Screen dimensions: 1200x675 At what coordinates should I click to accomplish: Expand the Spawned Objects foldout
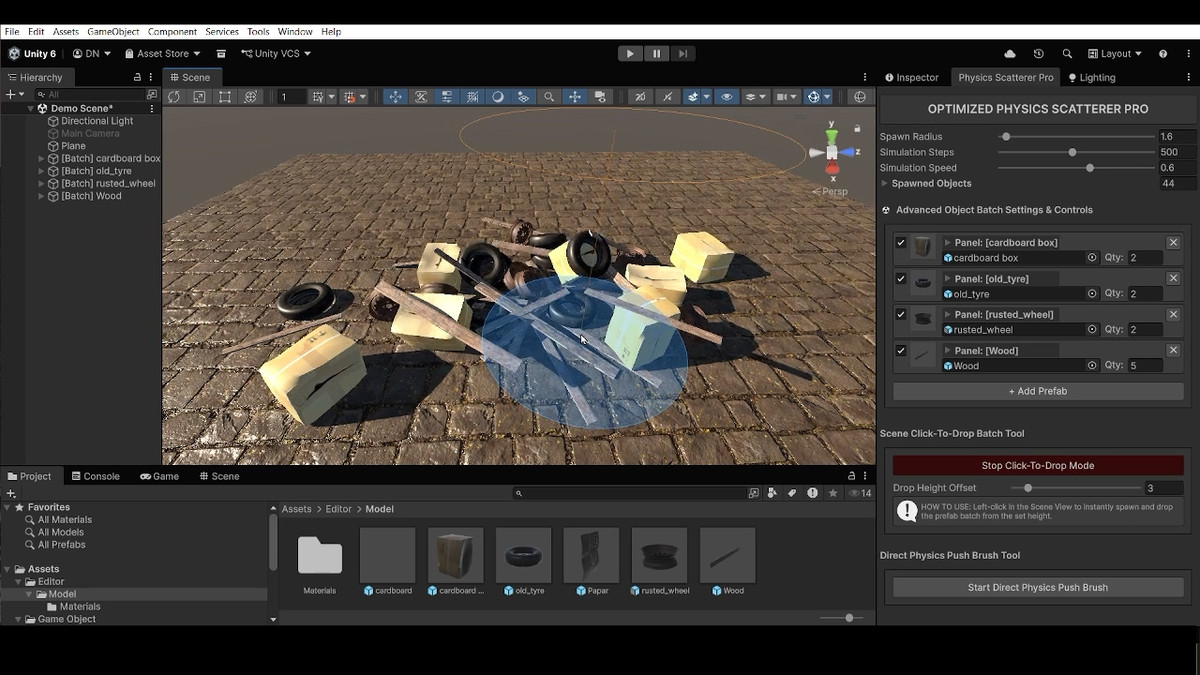[884, 184]
